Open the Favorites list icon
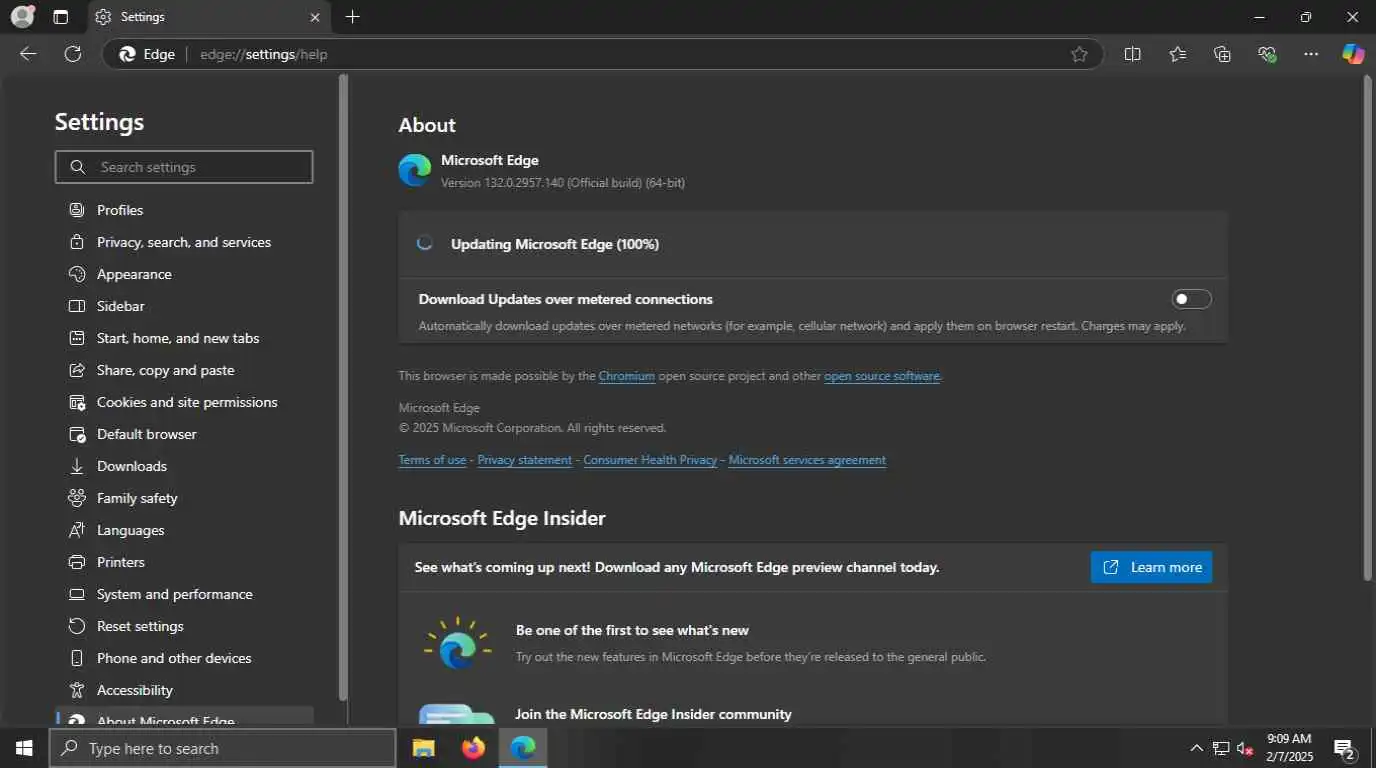The height and width of the screenshot is (768, 1376). [x=1177, y=54]
